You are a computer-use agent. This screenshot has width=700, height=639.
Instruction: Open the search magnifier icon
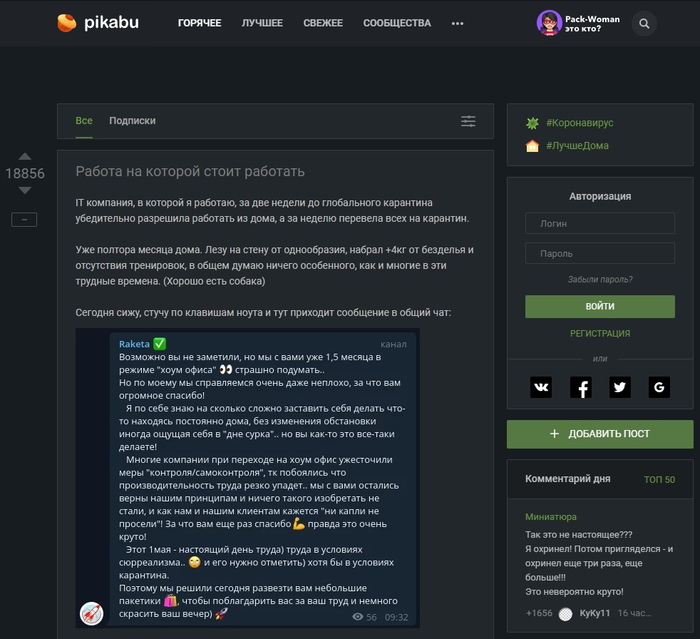click(644, 23)
